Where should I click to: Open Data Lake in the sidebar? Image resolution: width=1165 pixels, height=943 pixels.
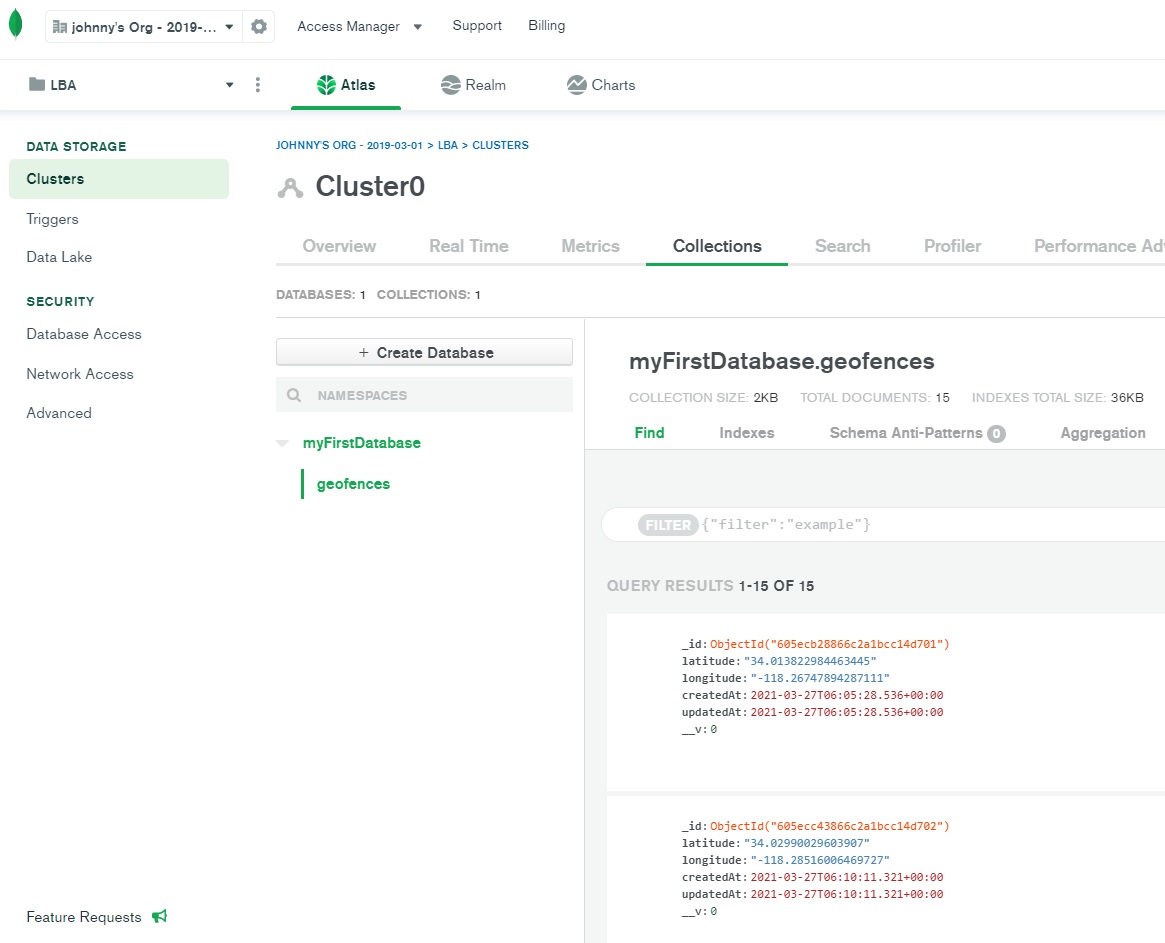coord(59,257)
